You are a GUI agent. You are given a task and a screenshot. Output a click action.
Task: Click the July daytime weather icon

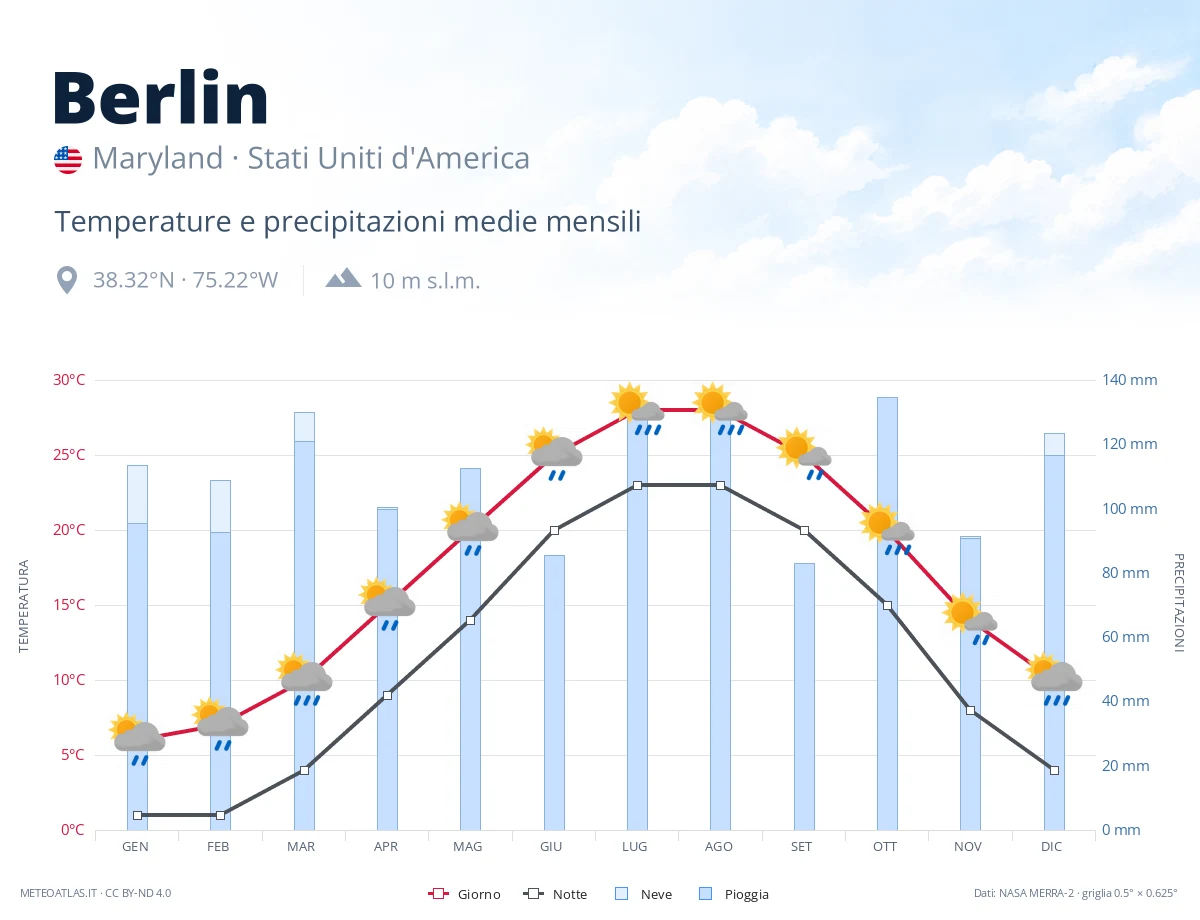[x=637, y=409]
